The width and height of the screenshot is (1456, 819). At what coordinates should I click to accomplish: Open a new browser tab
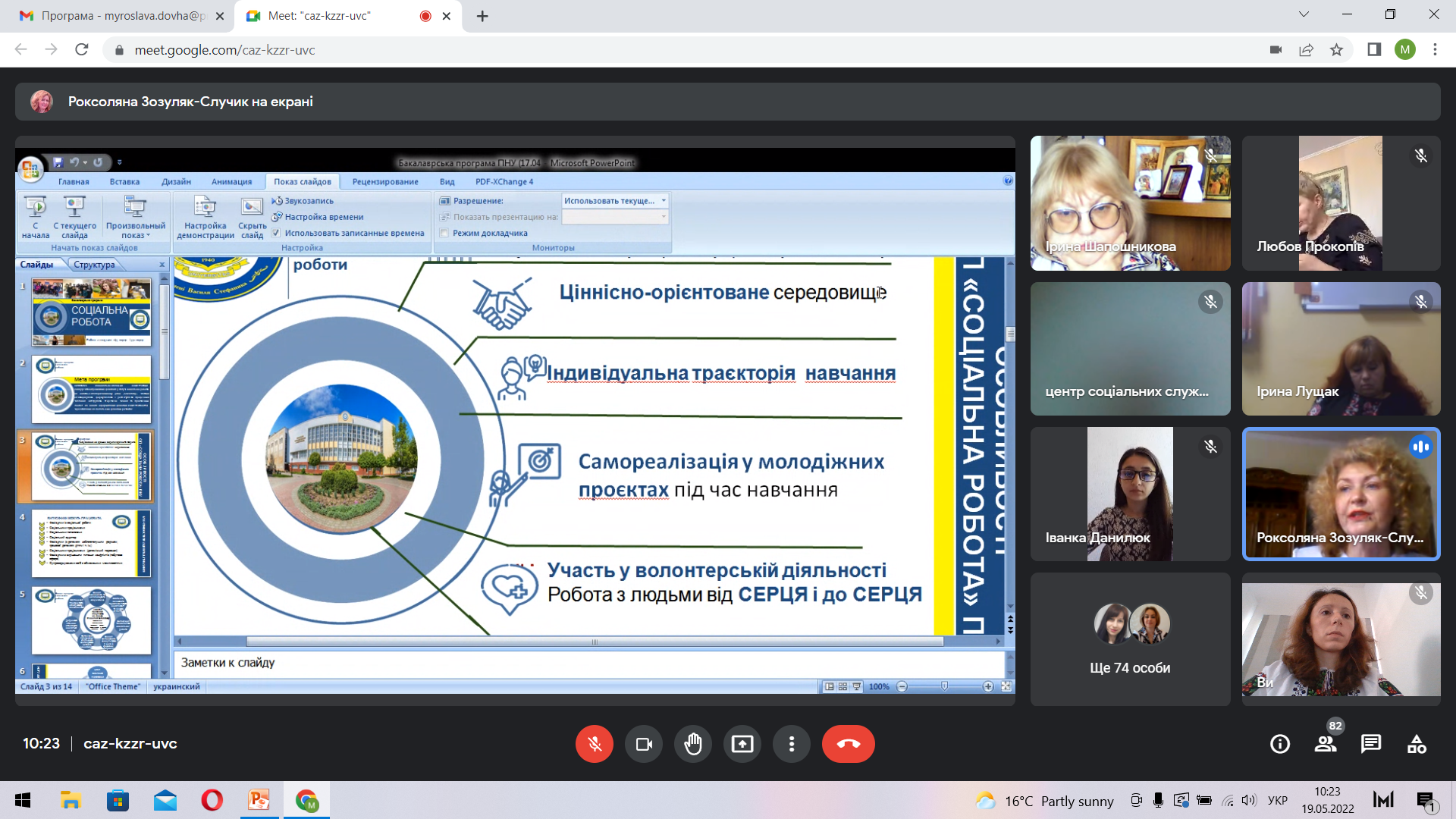[x=482, y=16]
